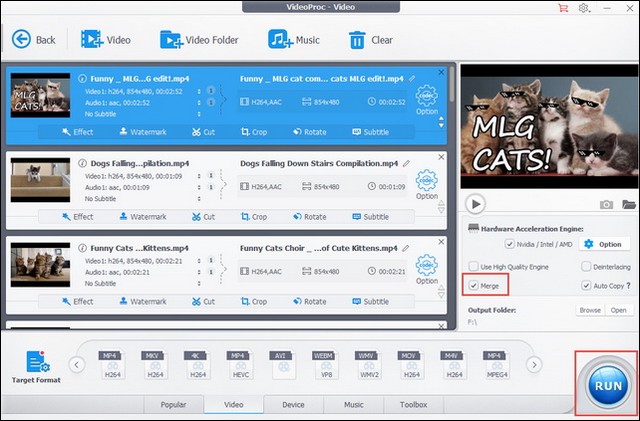Select the WEBM VP8 format icon

pyautogui.click(x=321, y=363)
